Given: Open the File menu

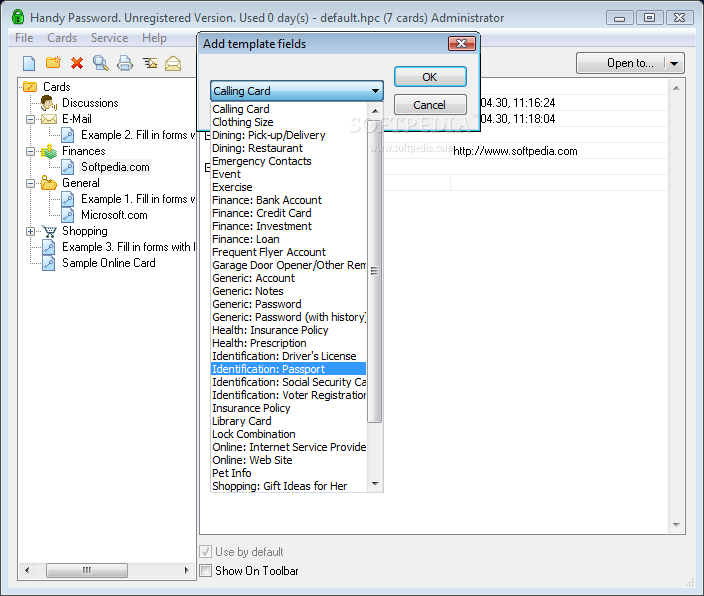Looking at the screenshot, I should tap(24, 38).
